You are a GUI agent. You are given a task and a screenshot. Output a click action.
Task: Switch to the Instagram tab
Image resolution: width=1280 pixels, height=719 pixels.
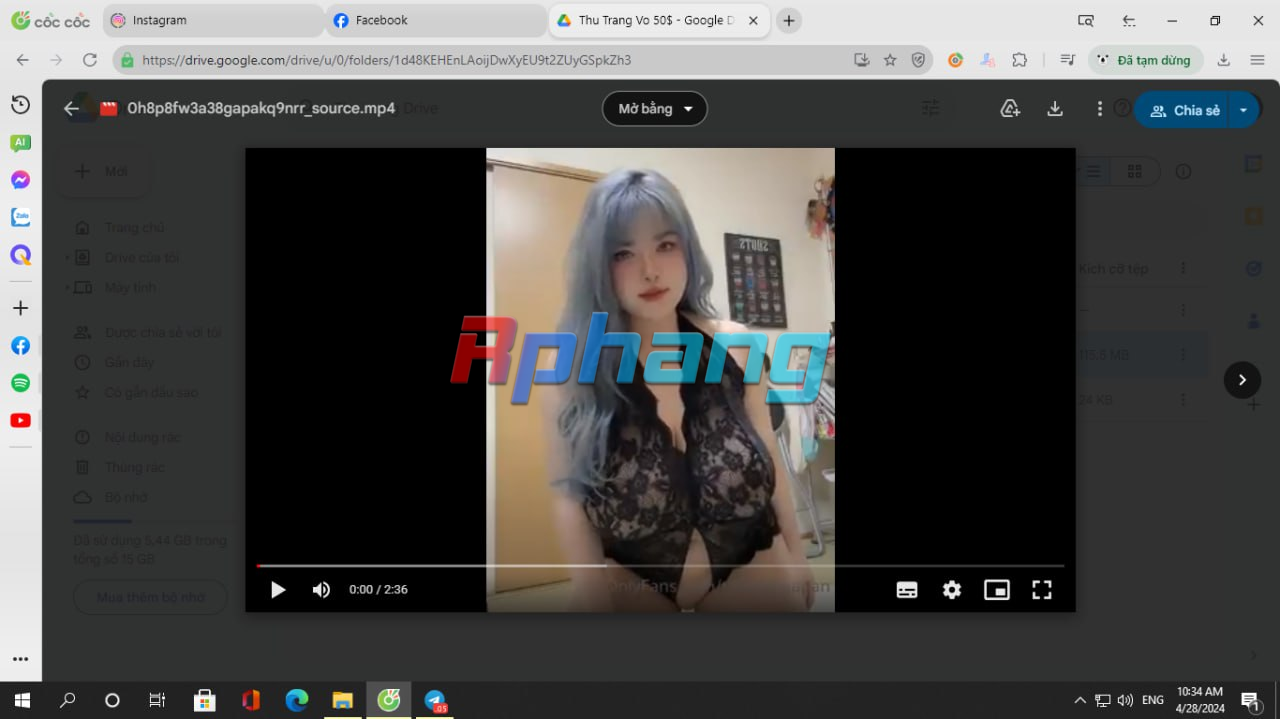[215, 20]
